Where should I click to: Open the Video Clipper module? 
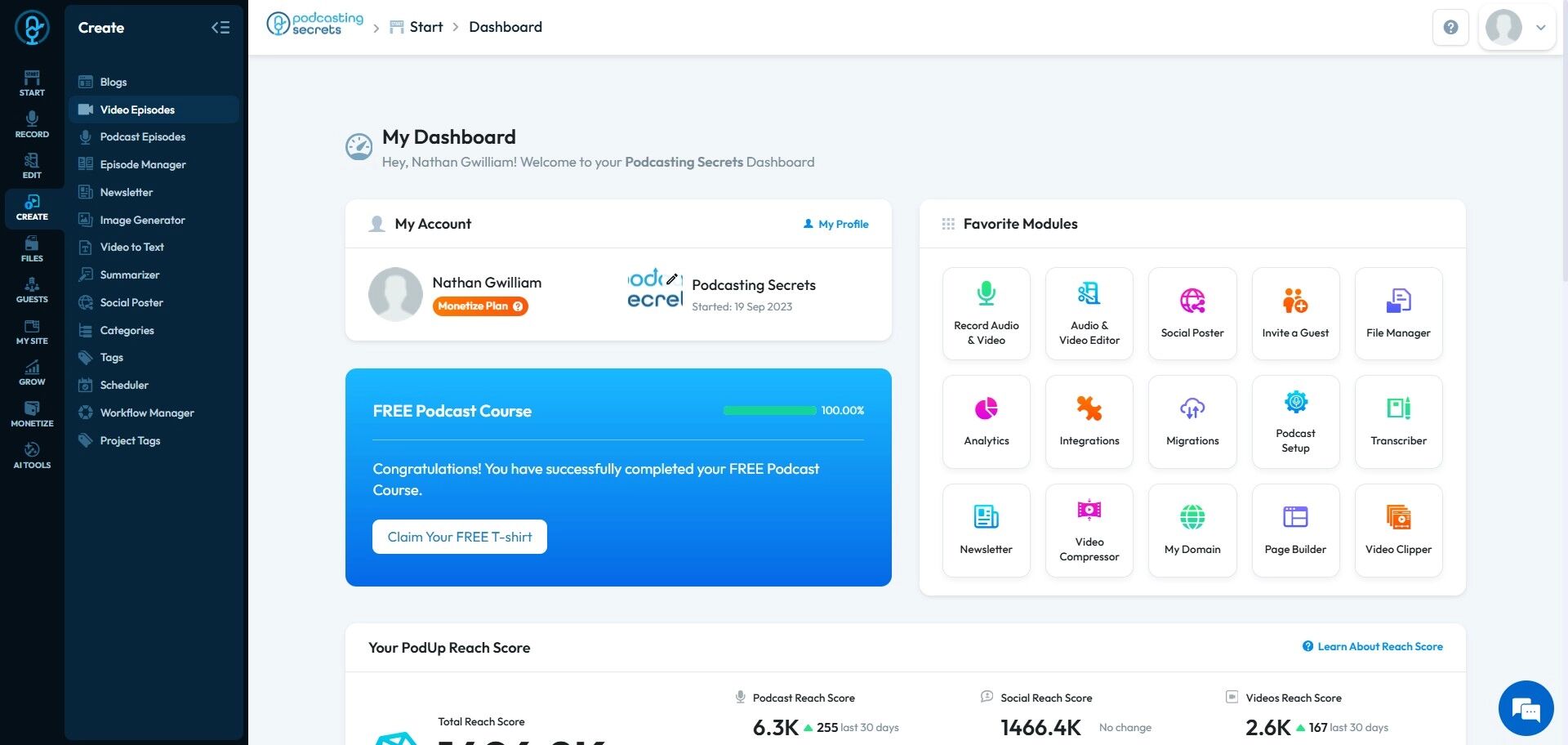[1398, 530]
